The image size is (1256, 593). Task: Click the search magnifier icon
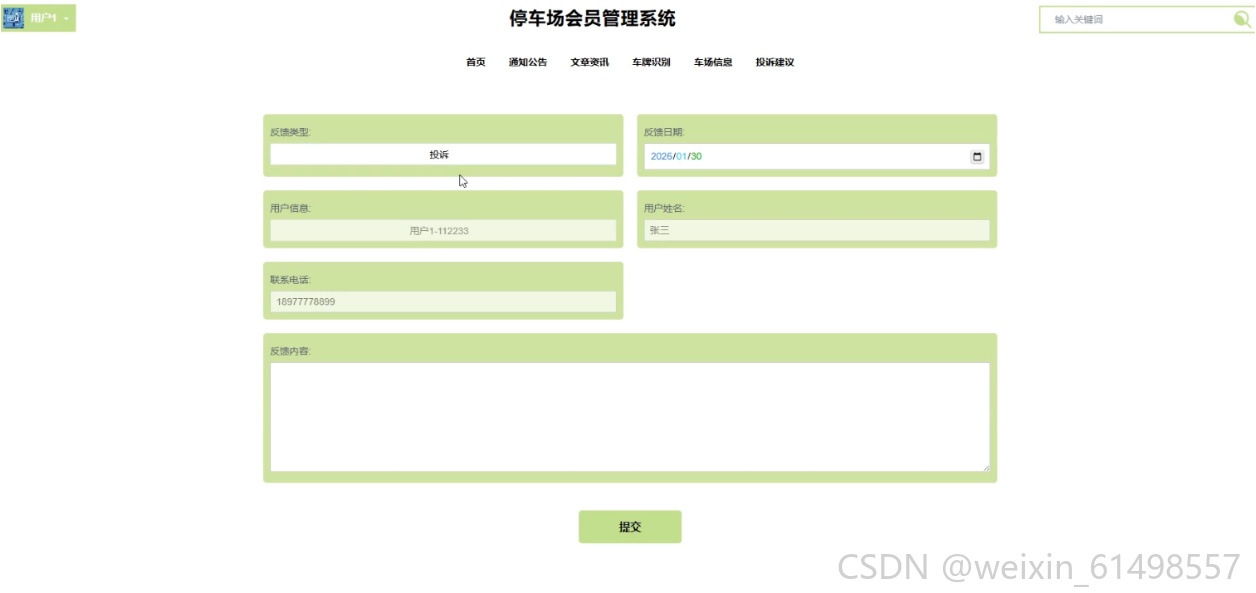click(1242, 19)
